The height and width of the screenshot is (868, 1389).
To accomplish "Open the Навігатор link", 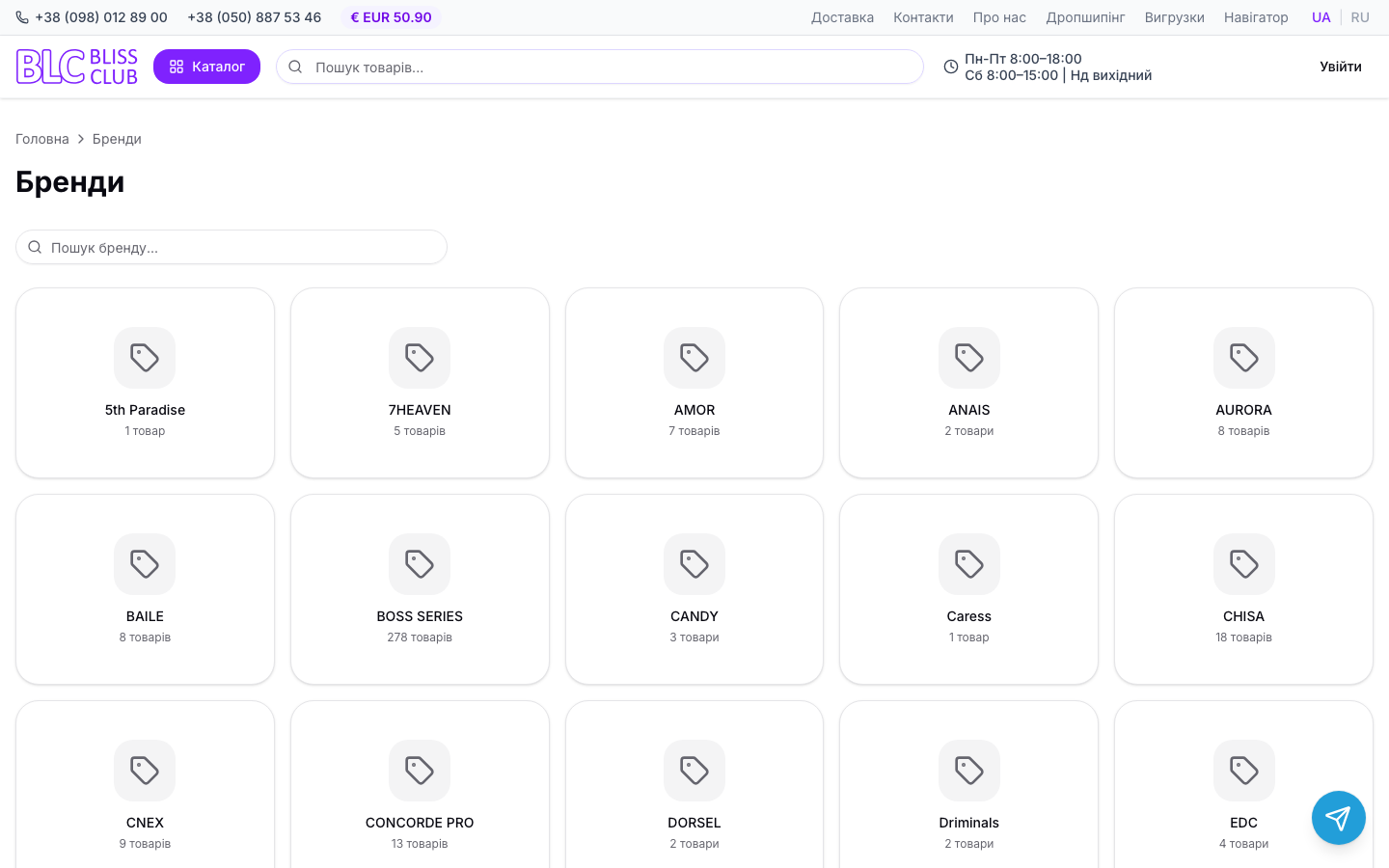I will 1256,17.
